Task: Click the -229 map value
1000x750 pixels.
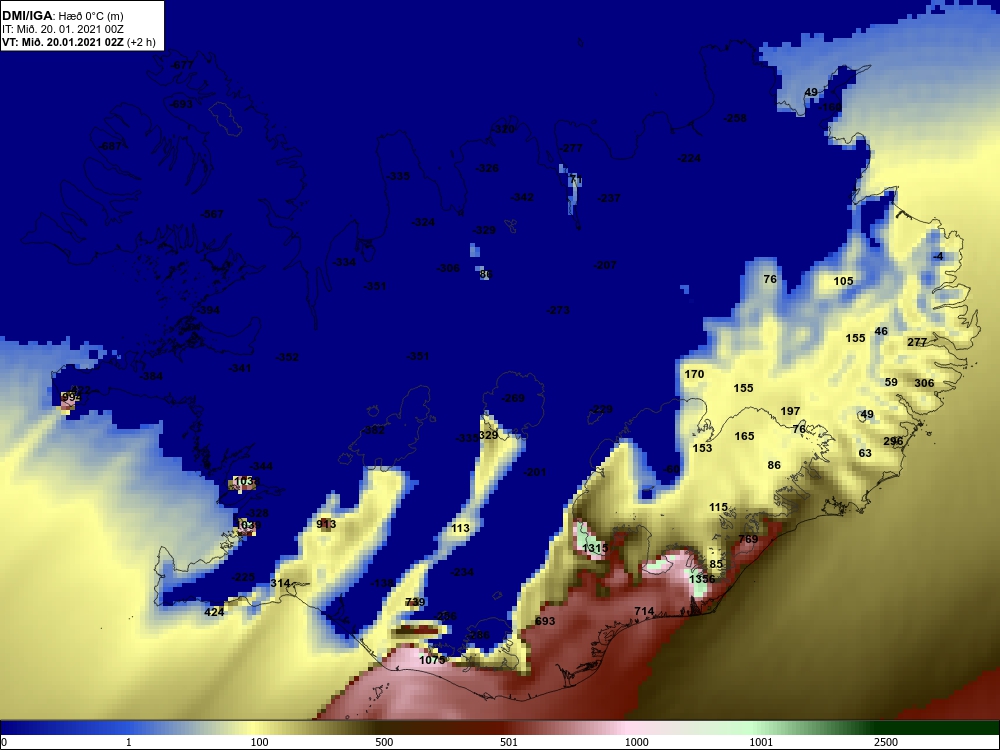Action: tap(601, 409)
